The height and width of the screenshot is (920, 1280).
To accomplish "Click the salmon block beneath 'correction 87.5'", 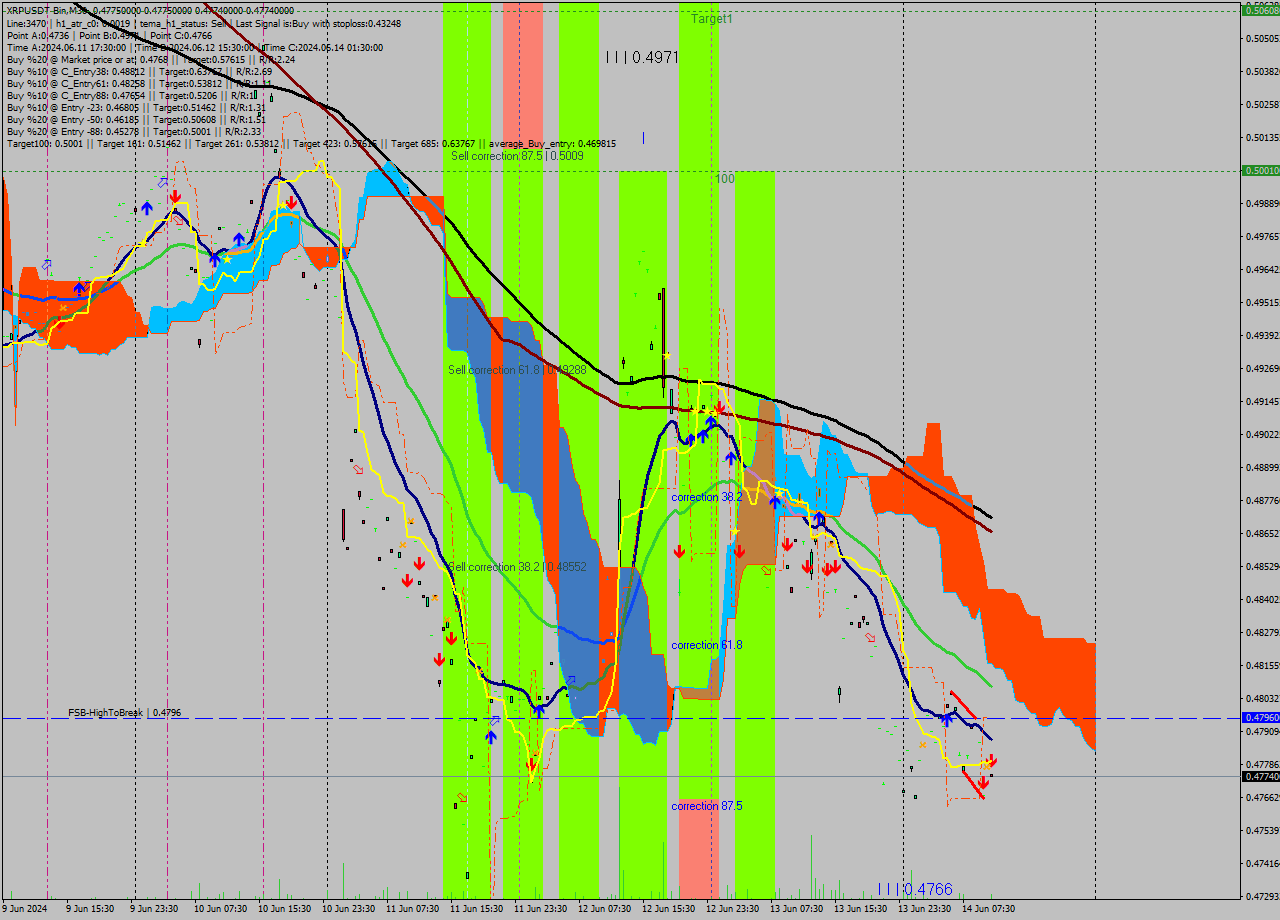I will [699, 848].
